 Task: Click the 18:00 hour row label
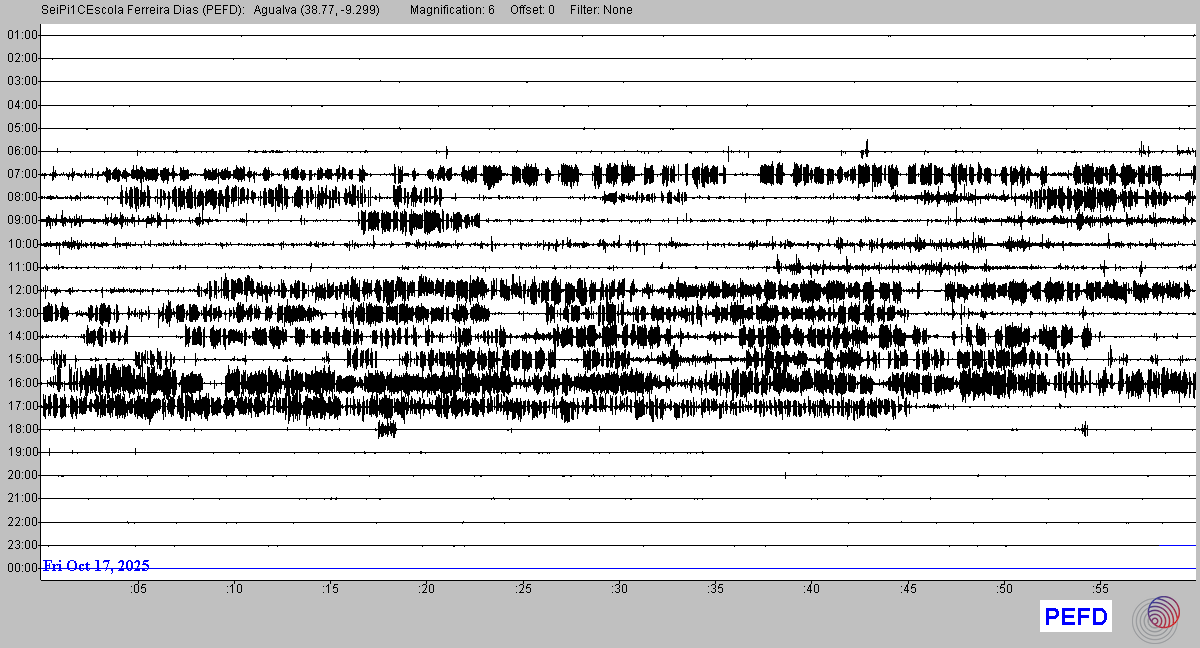coord(22,429)
